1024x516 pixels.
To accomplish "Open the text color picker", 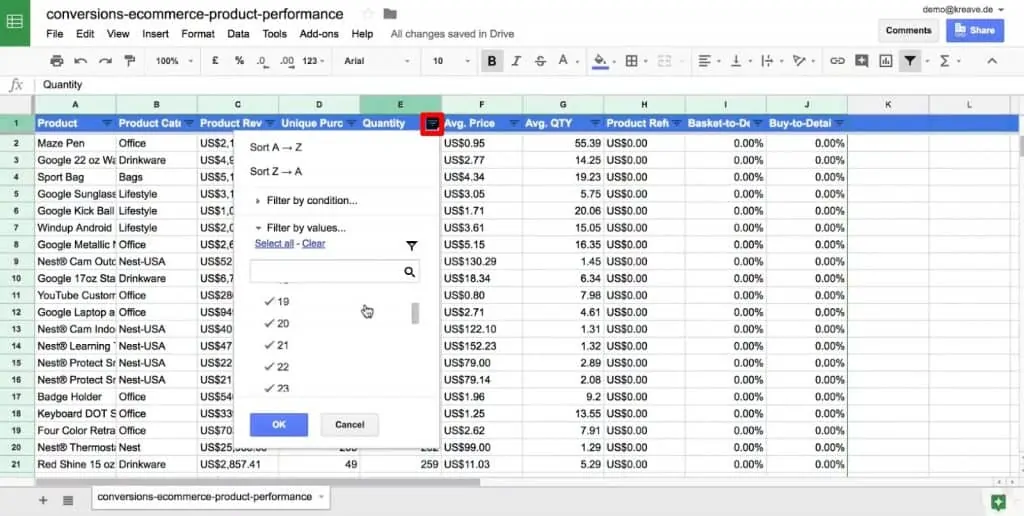I will tap(566, 61).
